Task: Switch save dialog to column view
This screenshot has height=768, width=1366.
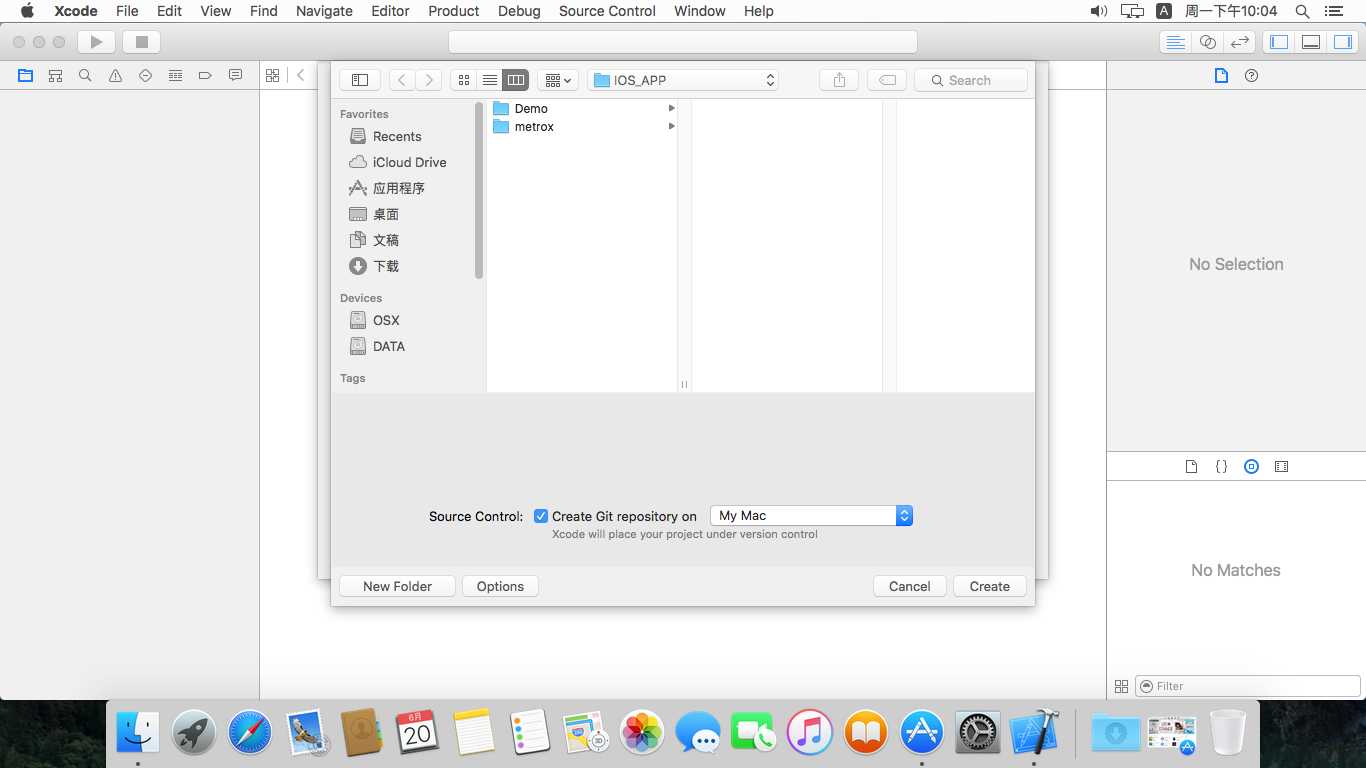Action: pyautogui.click(x=516, y=80)
